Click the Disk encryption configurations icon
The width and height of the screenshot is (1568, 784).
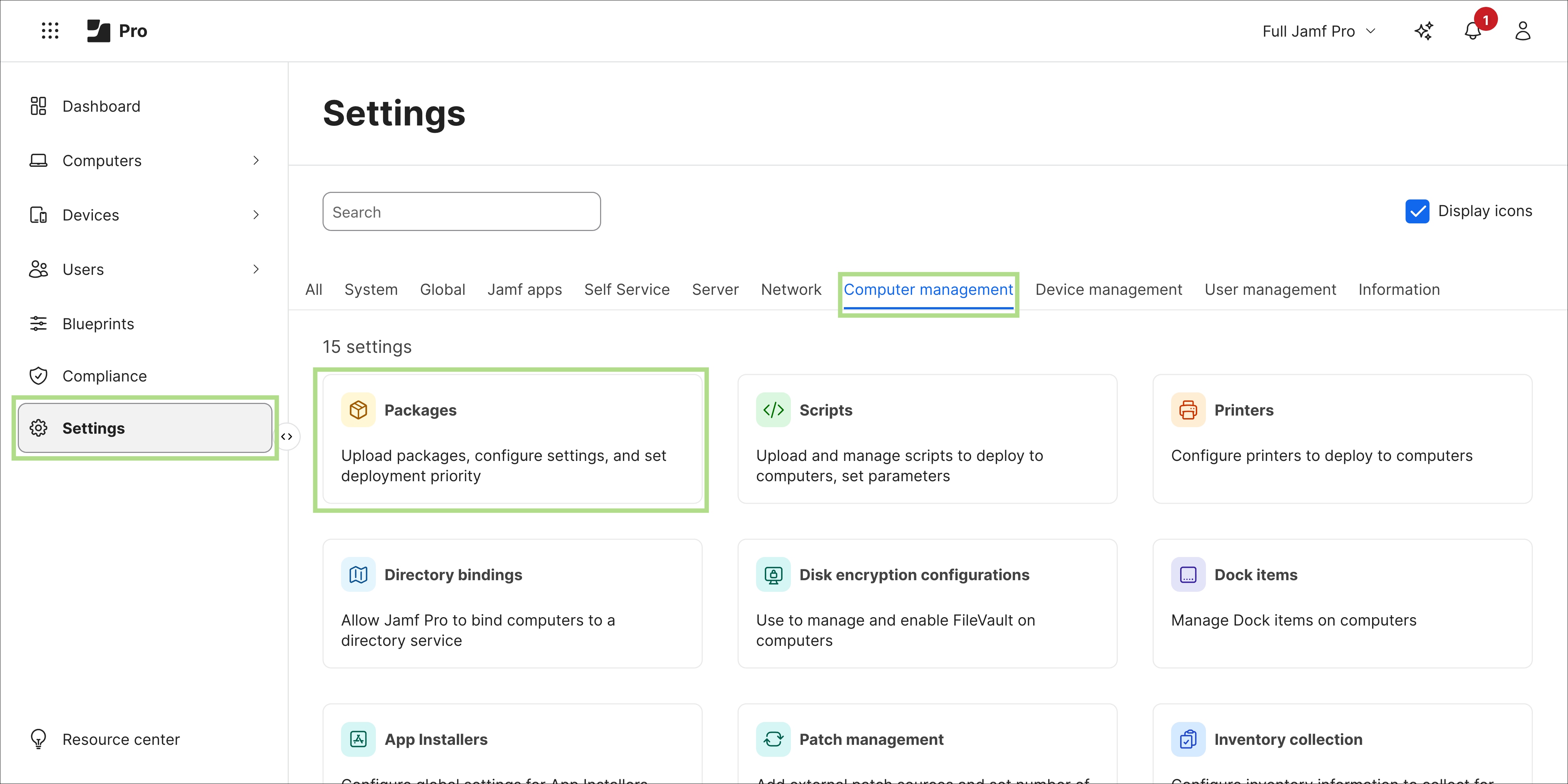pos(773,575)
